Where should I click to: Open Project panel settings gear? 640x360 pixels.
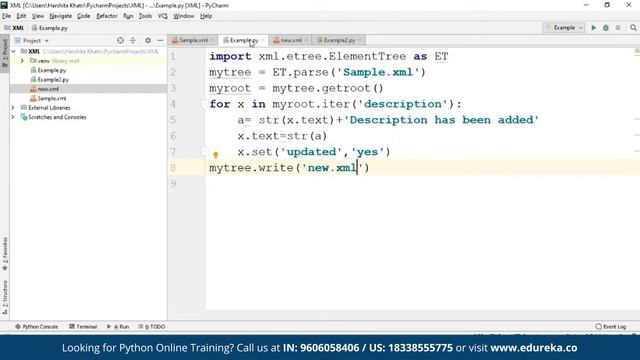point(148,40)
